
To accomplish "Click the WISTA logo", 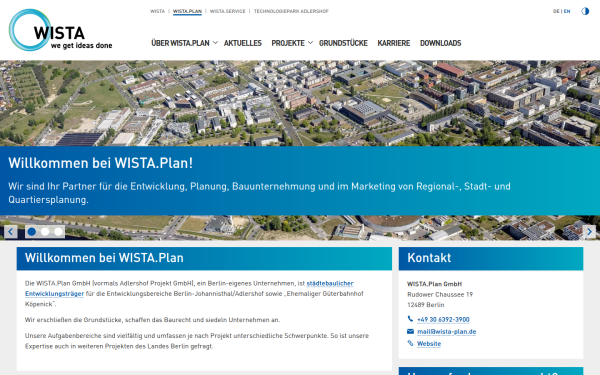I will click(60, 30).
